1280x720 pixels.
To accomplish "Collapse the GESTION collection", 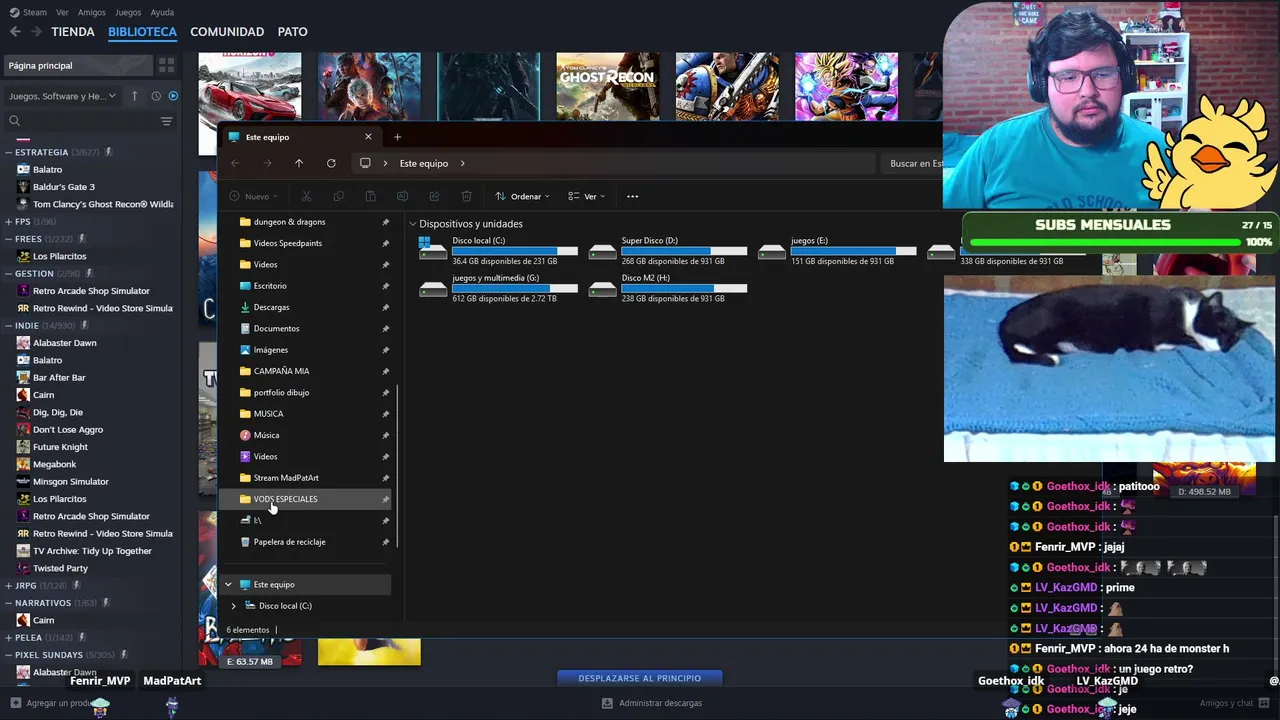I will pyautogui.click(x=8, y=273).
